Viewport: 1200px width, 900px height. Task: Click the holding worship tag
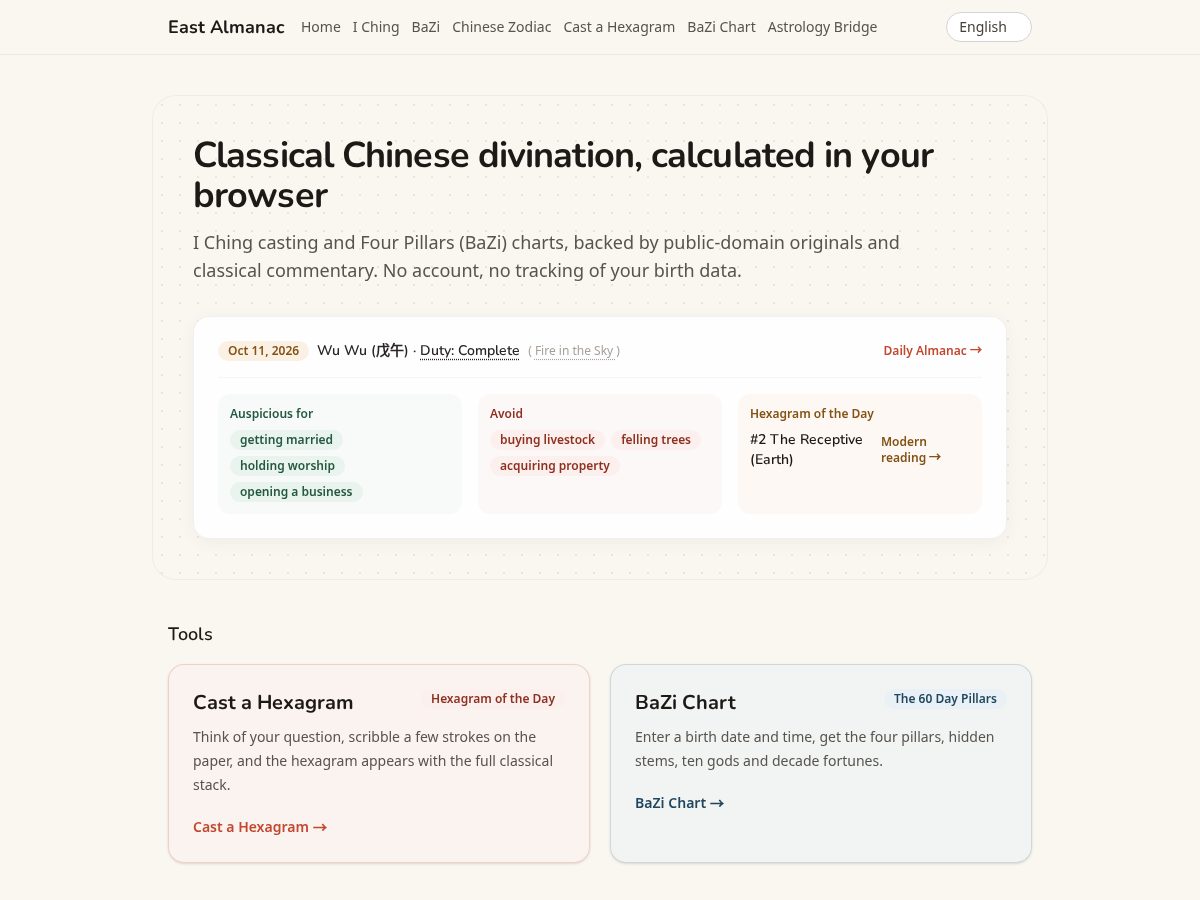(x=287, y=466)
